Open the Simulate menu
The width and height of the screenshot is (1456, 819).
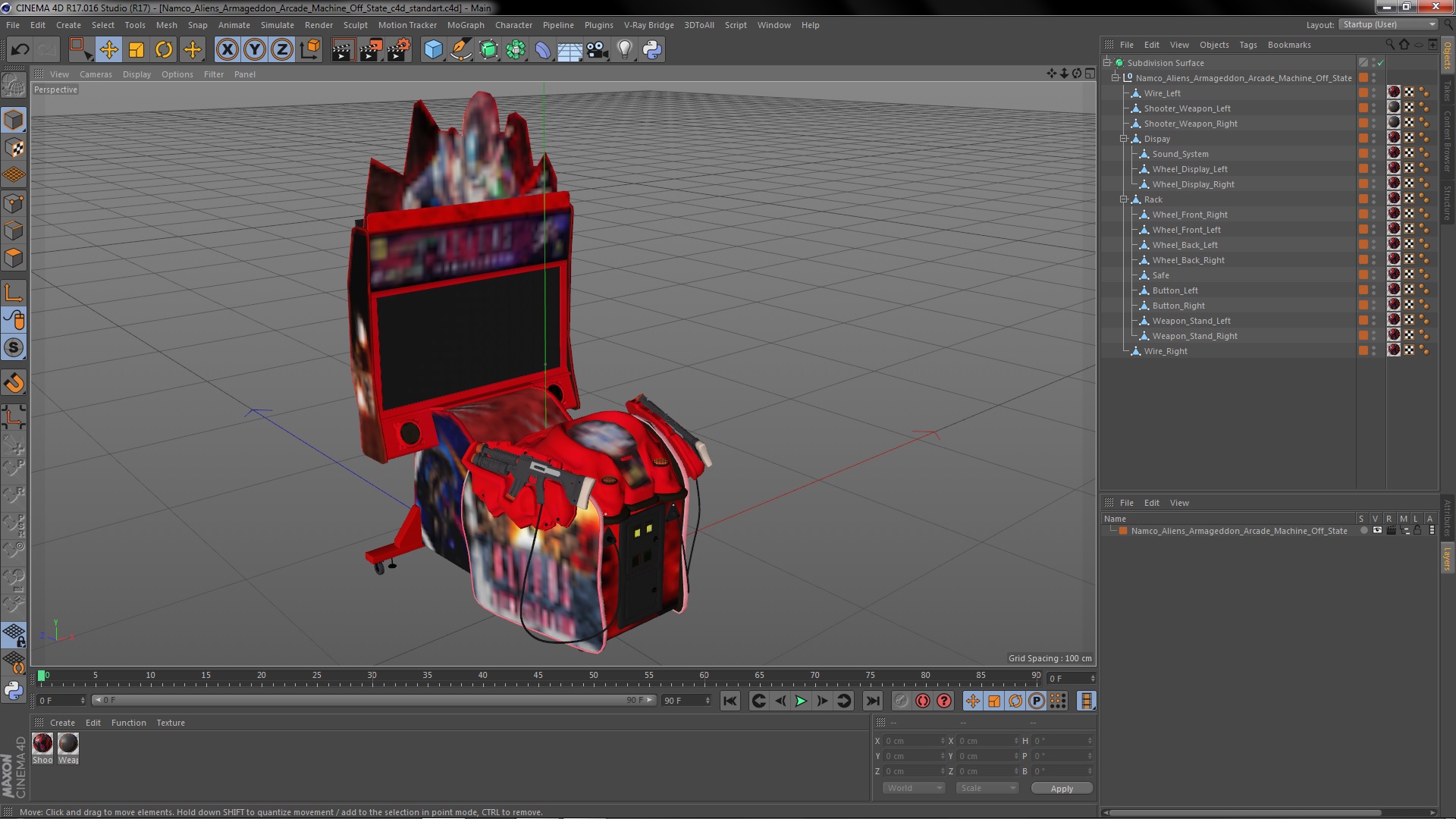pos(277,25)
